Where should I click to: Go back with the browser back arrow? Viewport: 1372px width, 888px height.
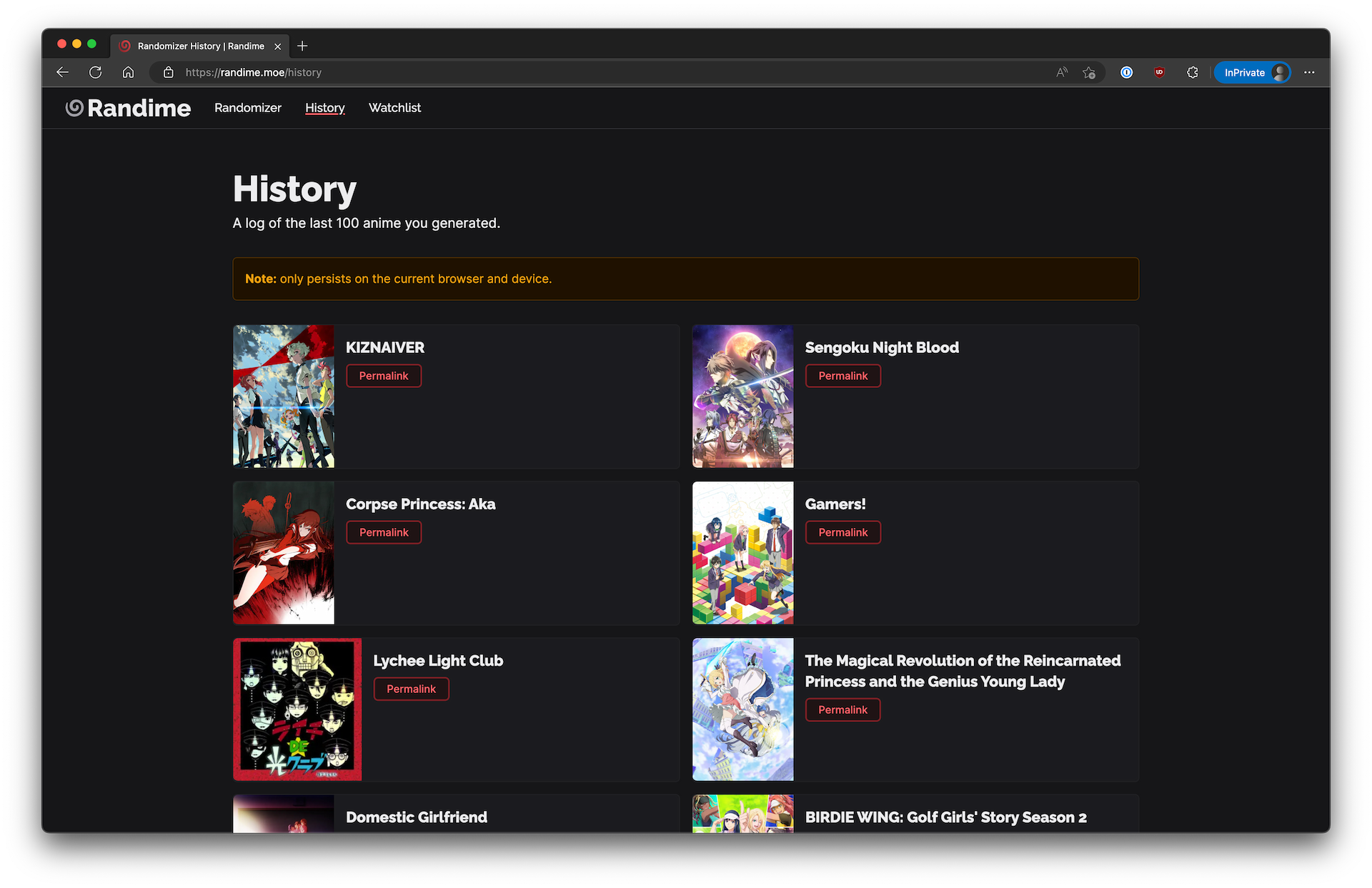pyautogui.click(x=62, y=72)
